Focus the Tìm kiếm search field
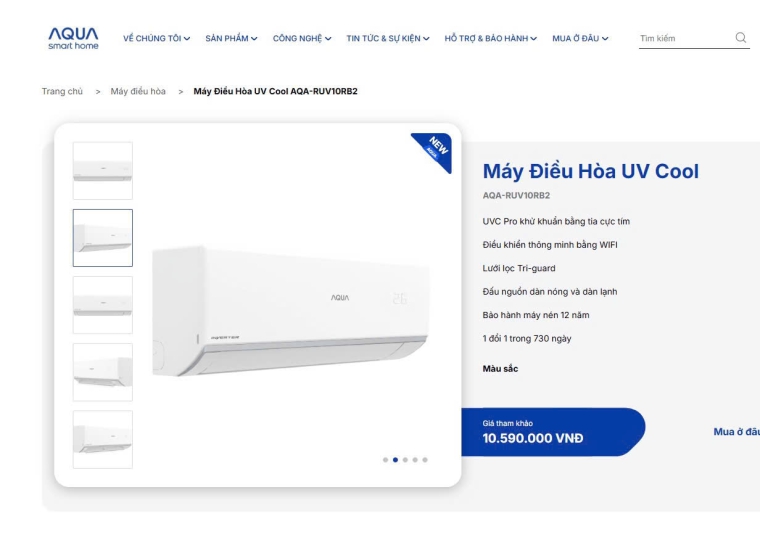Image resolution: width=760 pixels, height=540 pixels. tap(686, 38)
